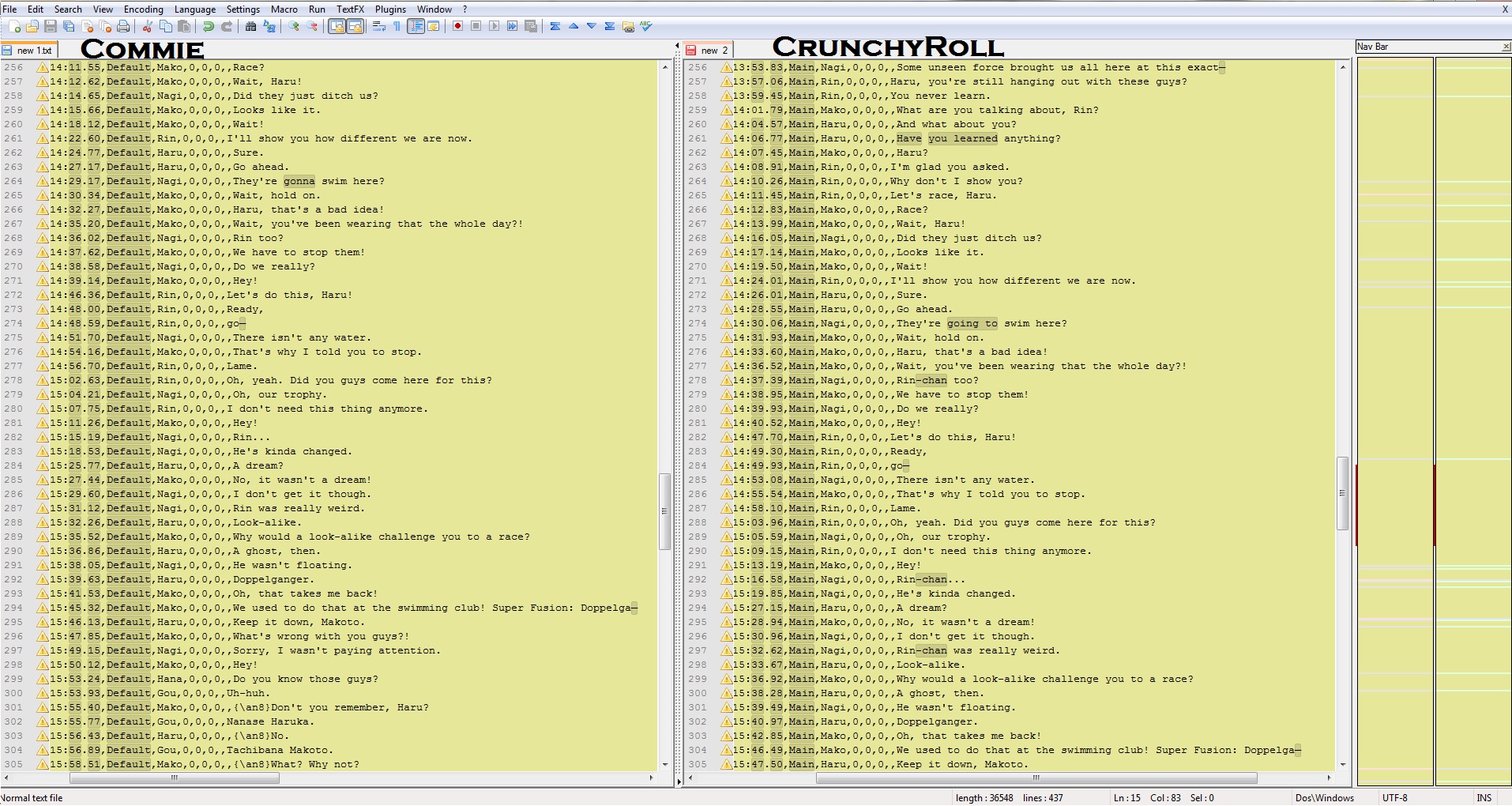The image size is (1512, 806).
Task: Create a new document with the New icon
Action: click(14, 26)
